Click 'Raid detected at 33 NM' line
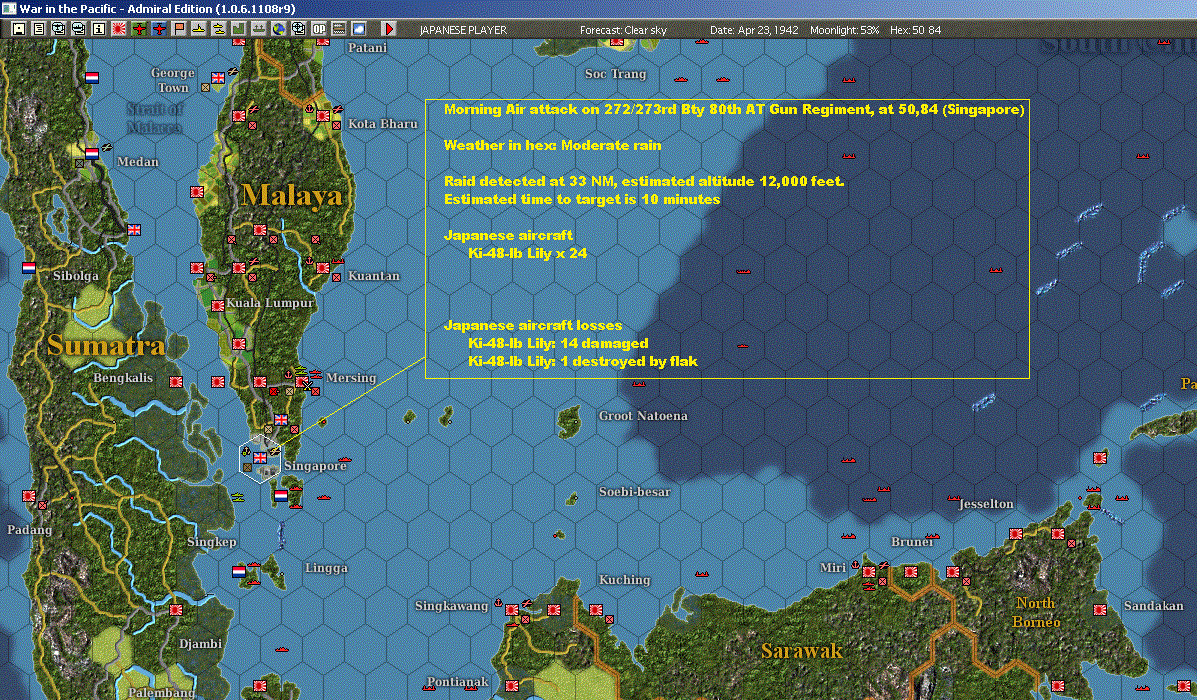Image resolution: width=1197 pixels, height=700 pixels. (x=644, y=181)
